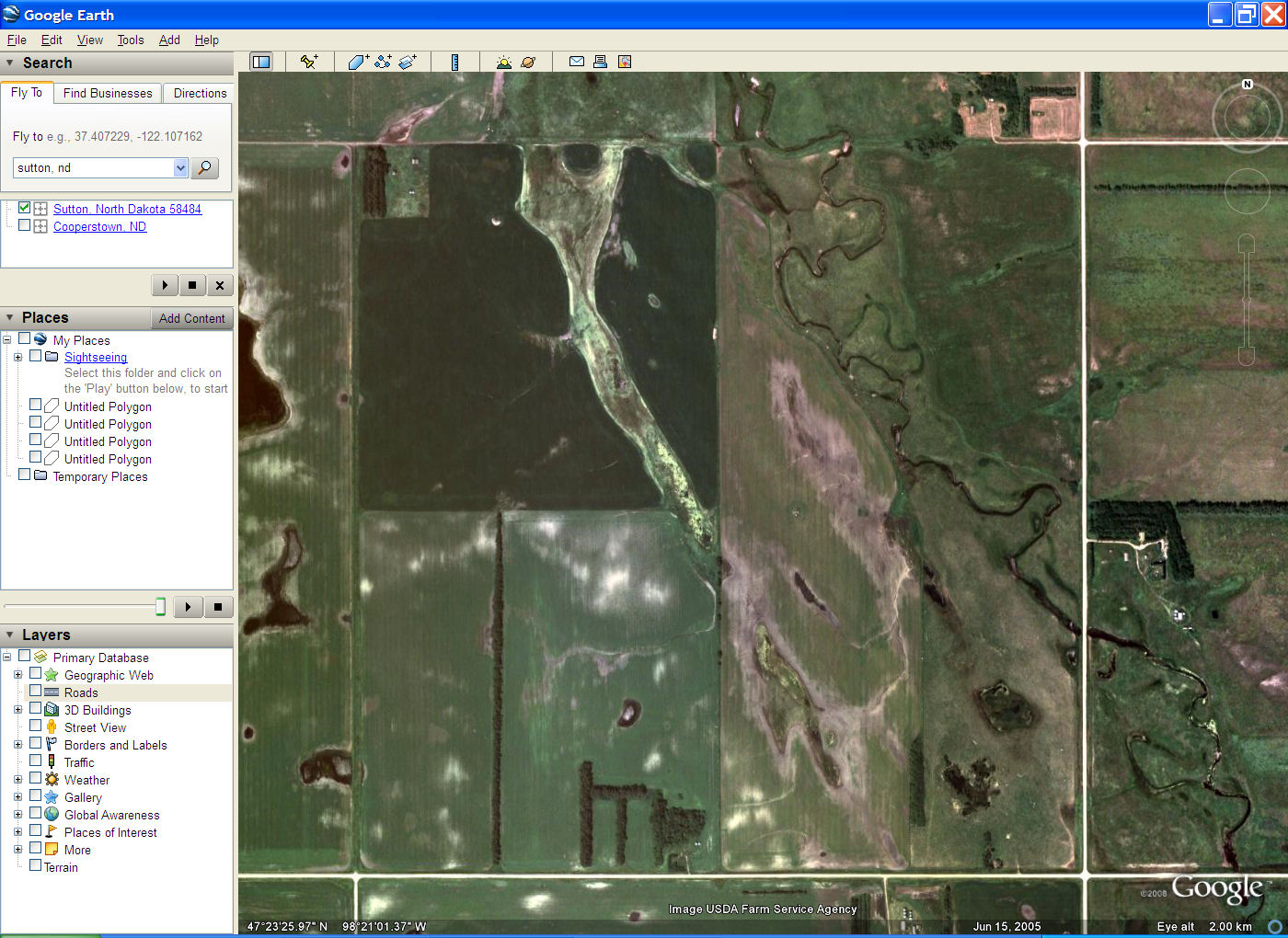Click the North indicator on compass
Viewport: 1288px width, 938px height.
click(x=1248, y=84)
